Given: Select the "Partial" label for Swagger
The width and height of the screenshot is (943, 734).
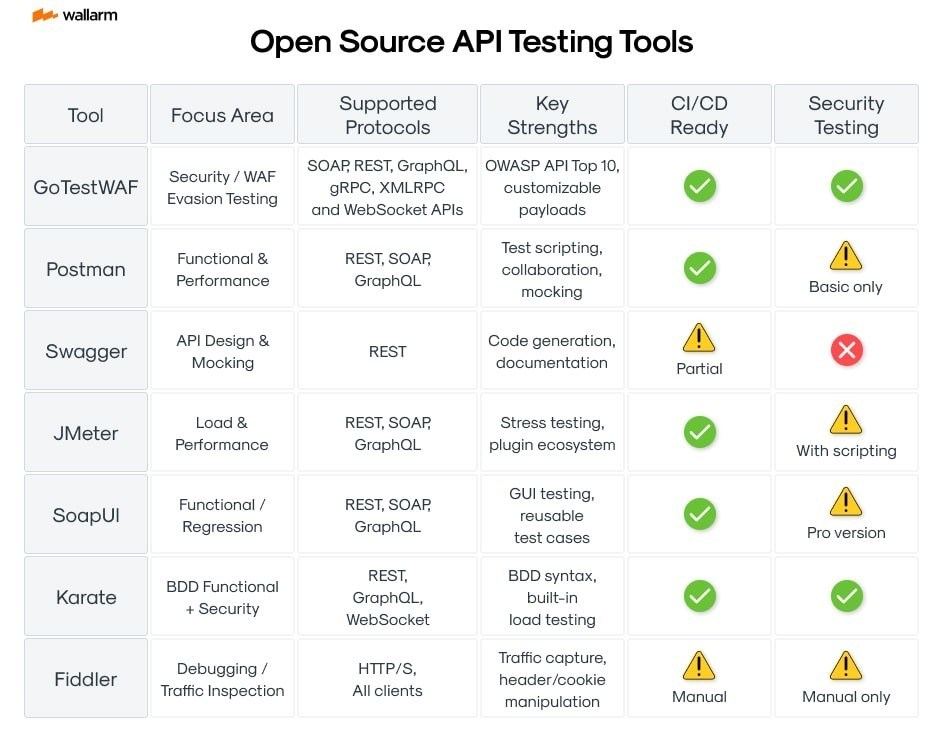Looking at the screenshot, I should point(699,369).
